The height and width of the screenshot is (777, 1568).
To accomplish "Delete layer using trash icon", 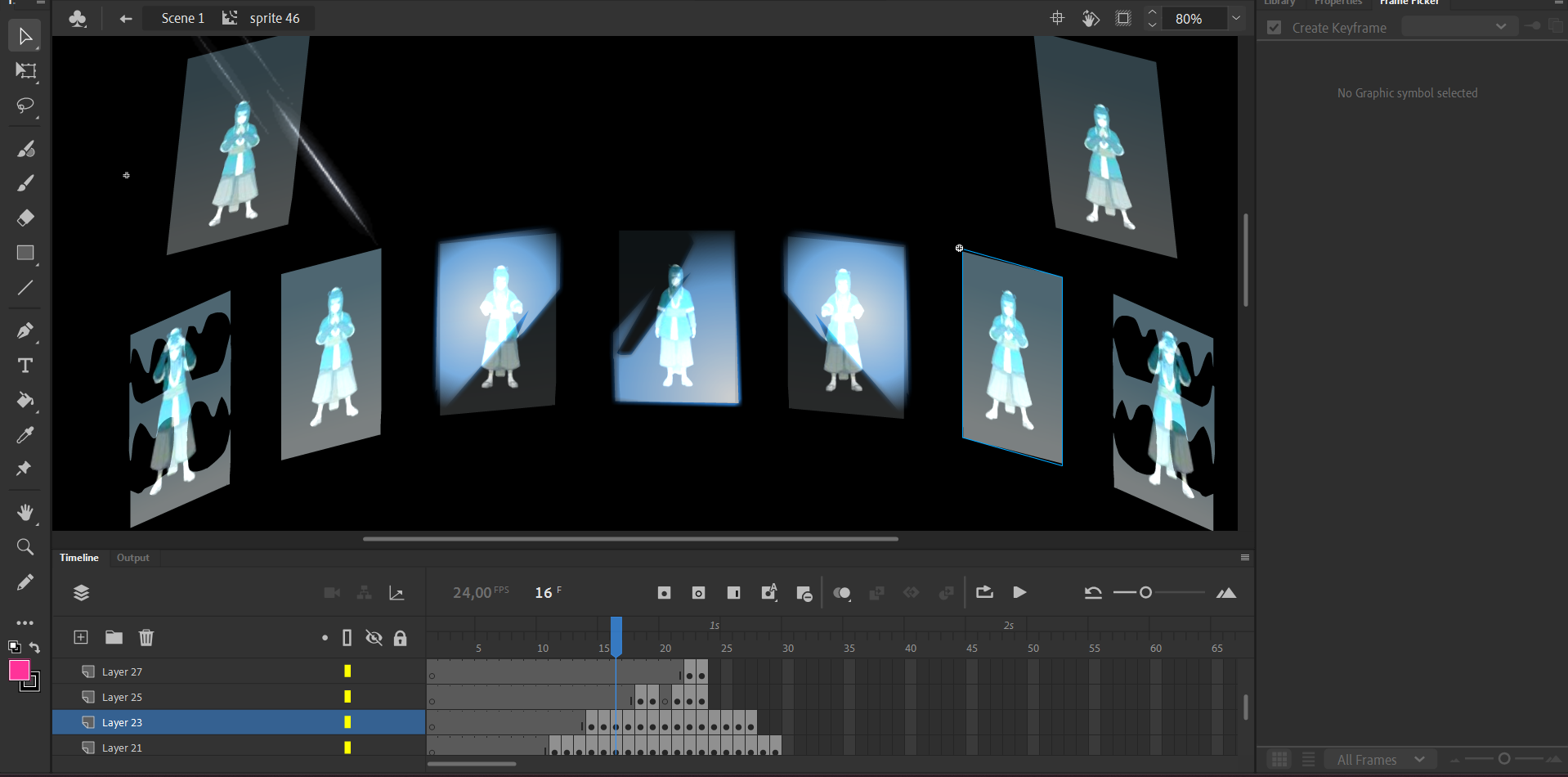I will [x=146, y=637].
